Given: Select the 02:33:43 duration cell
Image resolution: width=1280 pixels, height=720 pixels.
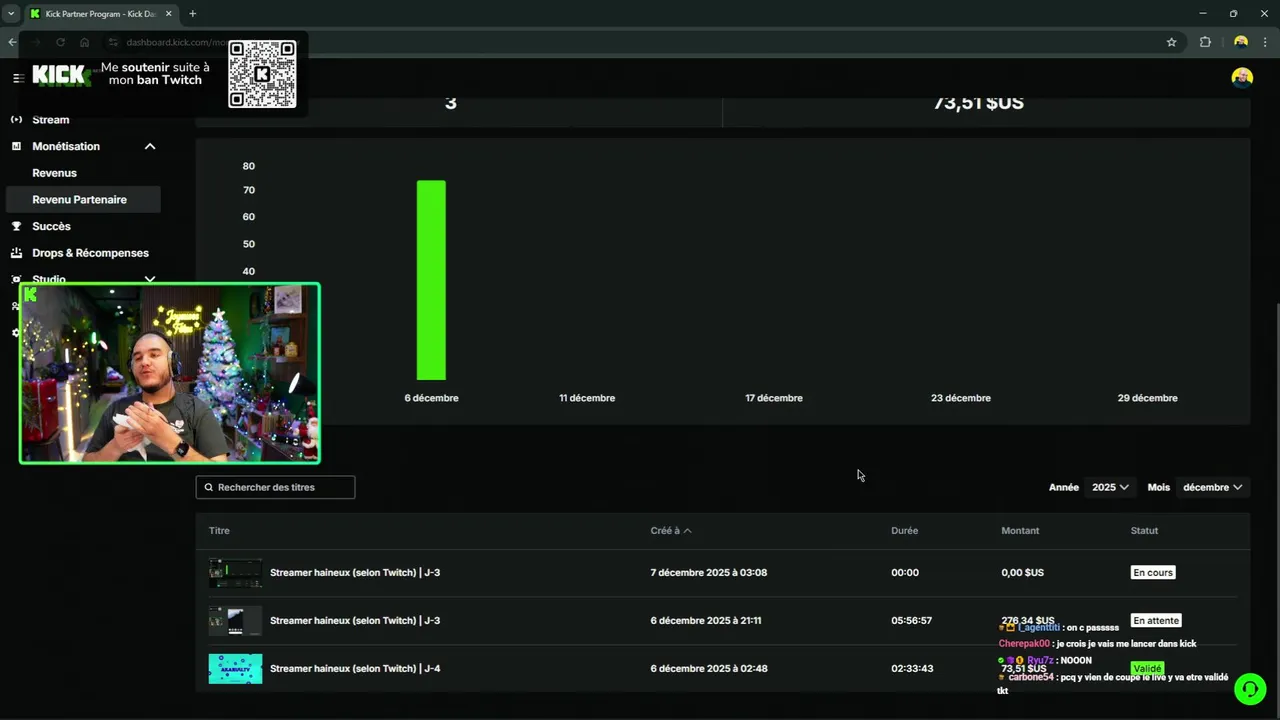Looking at the screenshot, I should pyautogui.click(x=912, y=669).
